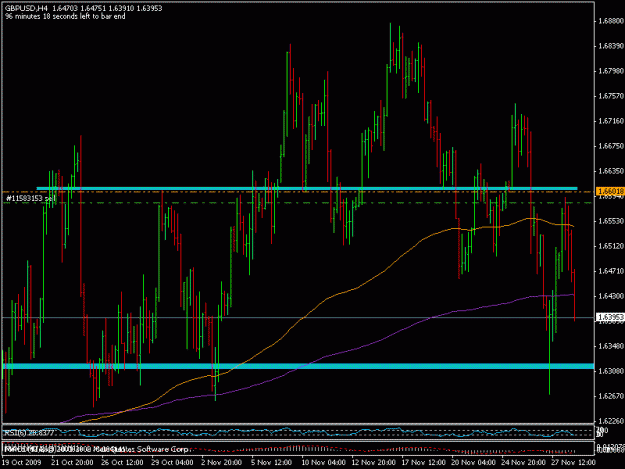
Task: Select the lower thick cyan support band
Action: click(x=298, y=366)
